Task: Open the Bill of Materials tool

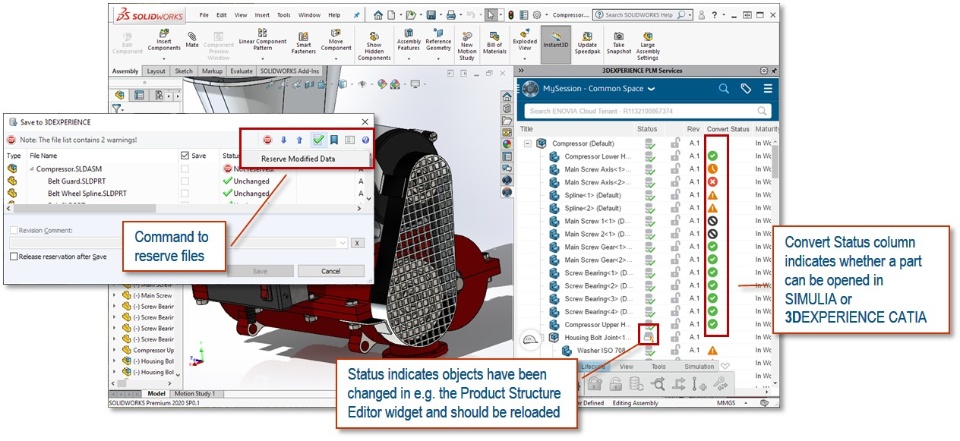Action: (x=495, y=43)
